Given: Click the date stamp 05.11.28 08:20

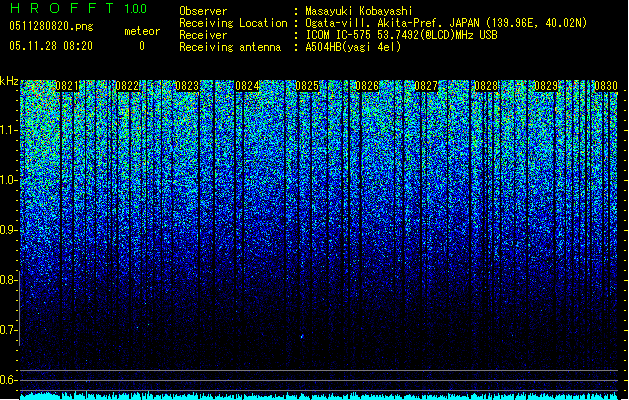Looking at the screenshot, I should pos(51,46).
